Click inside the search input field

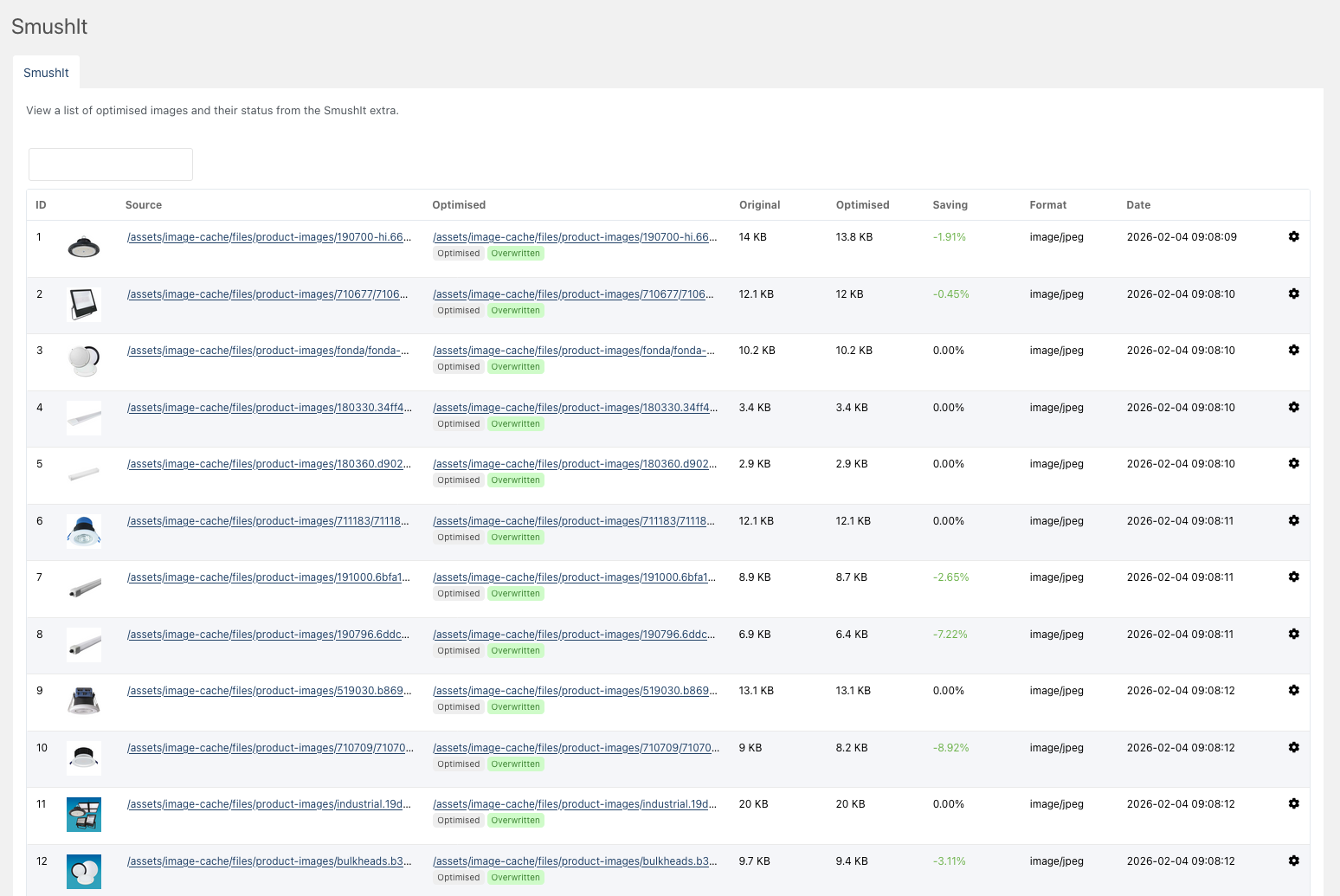click(x=110, y=164)
